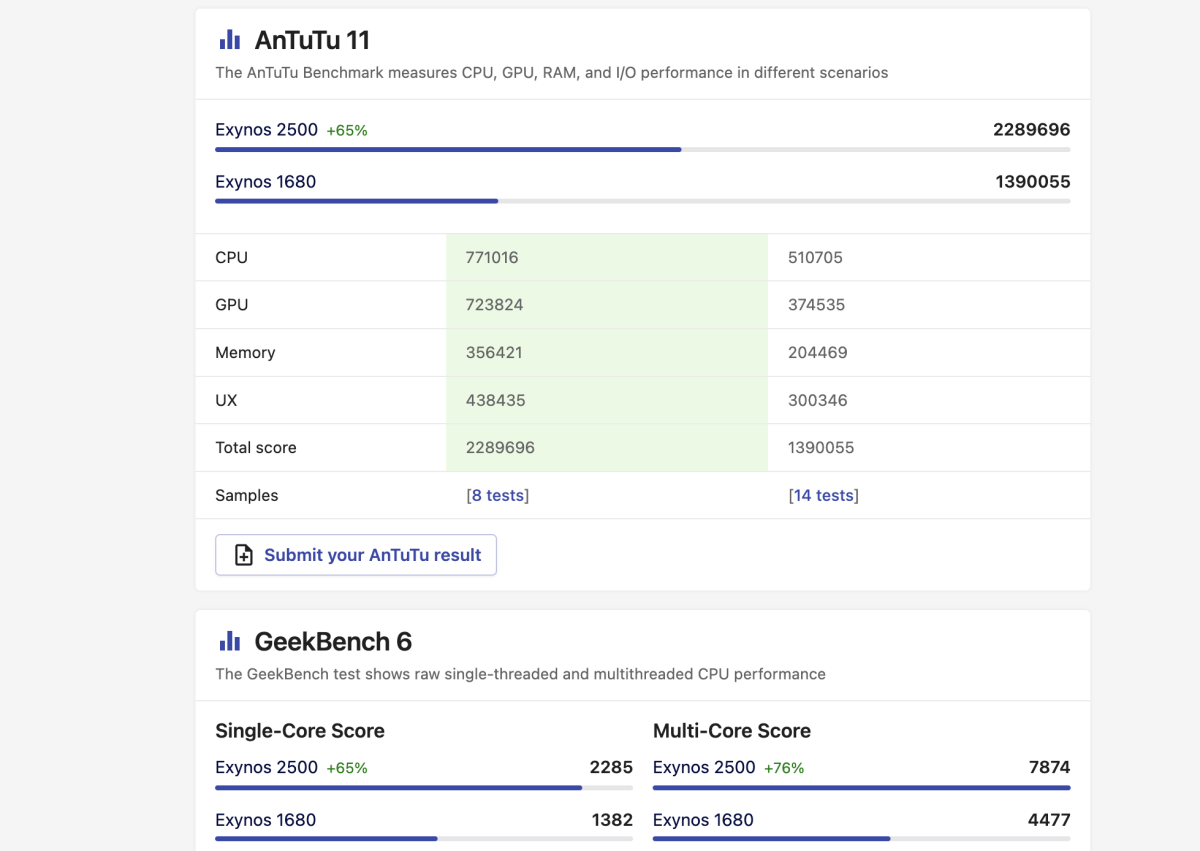Click Memory value 204469

pos(818,353)
